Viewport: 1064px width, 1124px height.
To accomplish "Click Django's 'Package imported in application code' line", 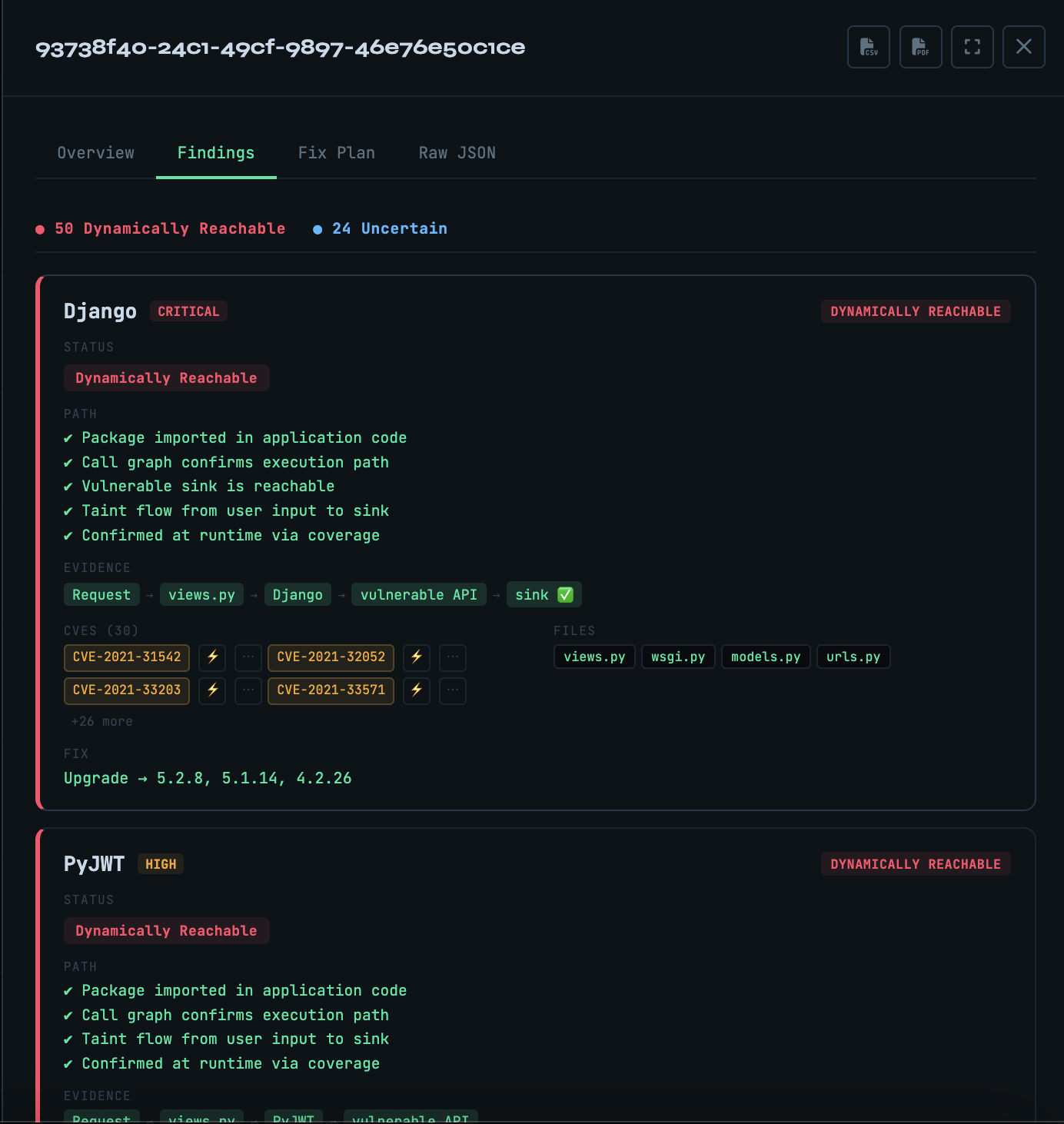I will 235,438.
